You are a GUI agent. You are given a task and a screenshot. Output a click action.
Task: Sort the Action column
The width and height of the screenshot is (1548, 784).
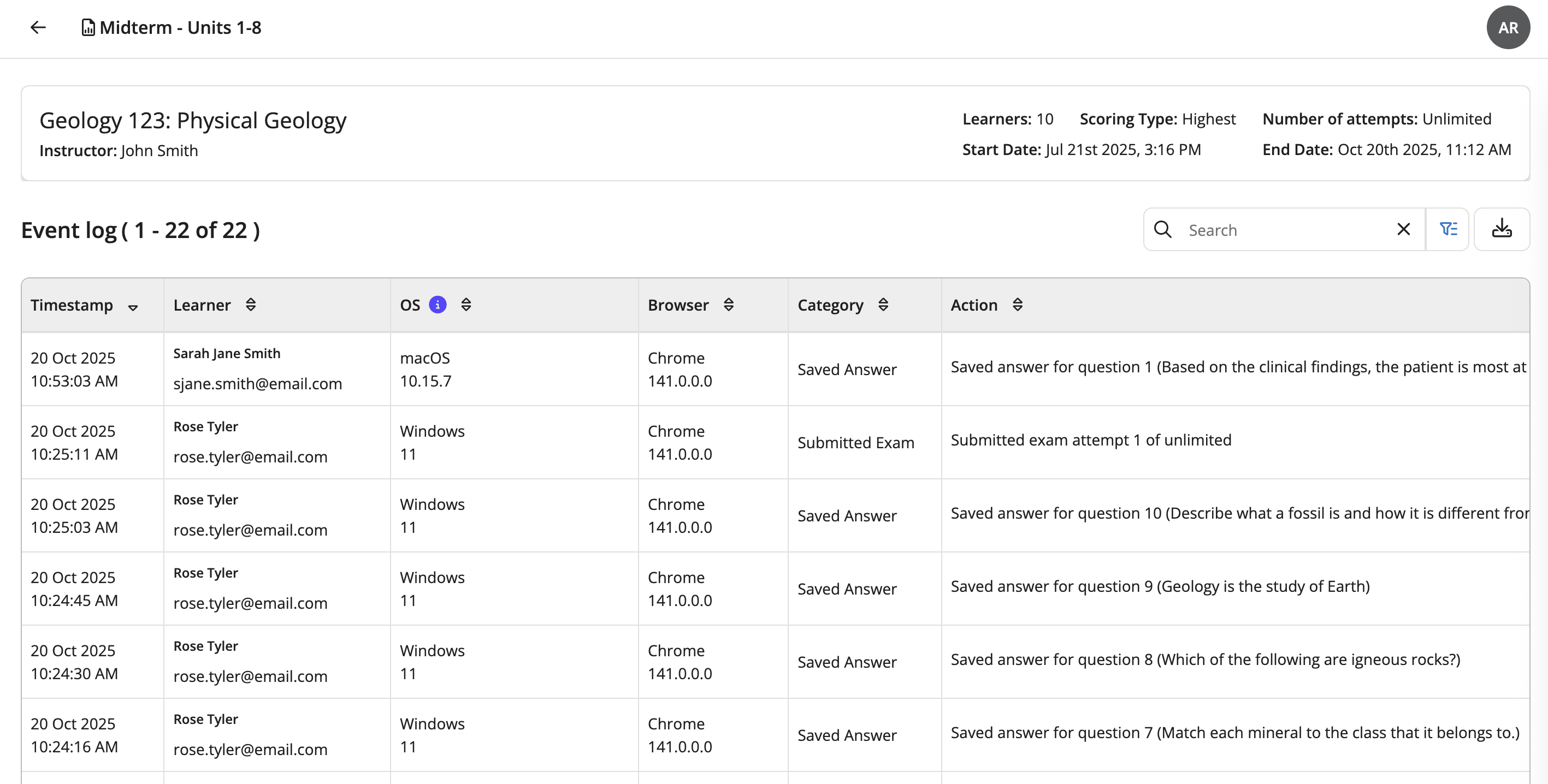[1017, 305]
